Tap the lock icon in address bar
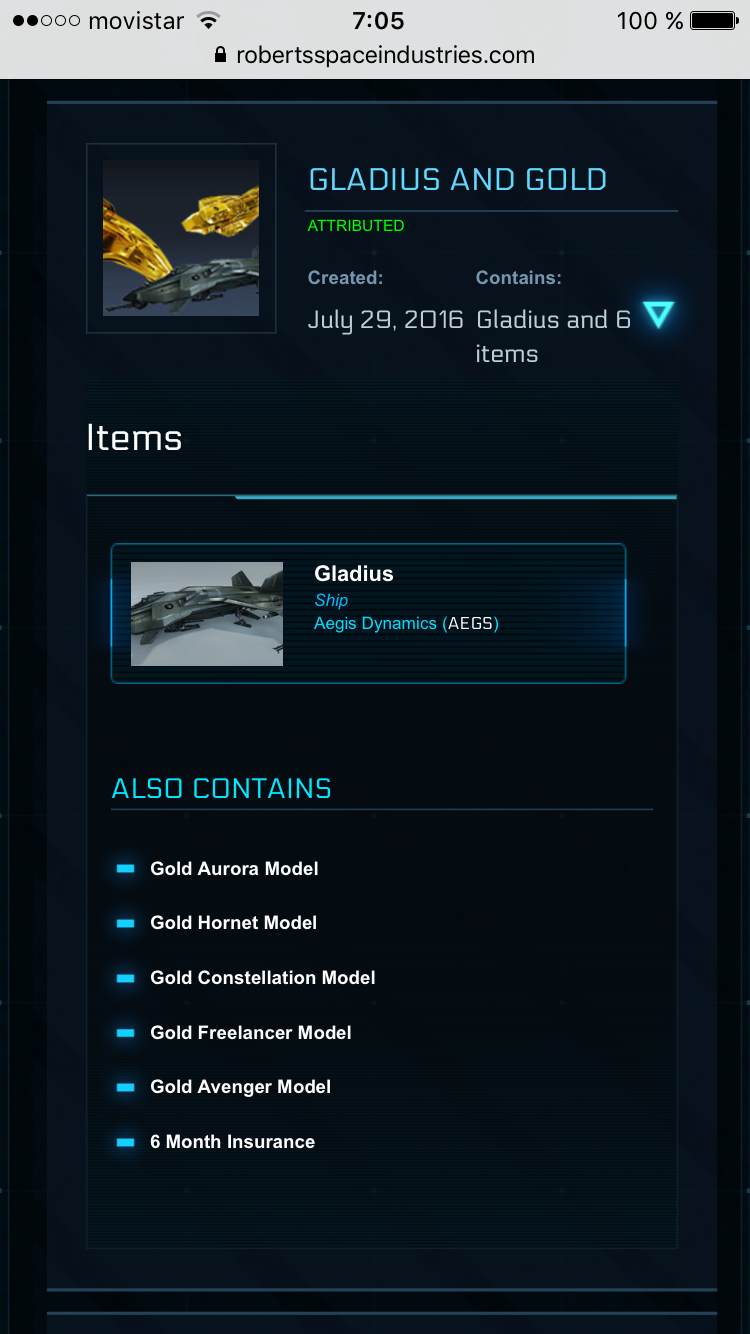The height and width of the screenshot is (1334, 750). point(221,56)
